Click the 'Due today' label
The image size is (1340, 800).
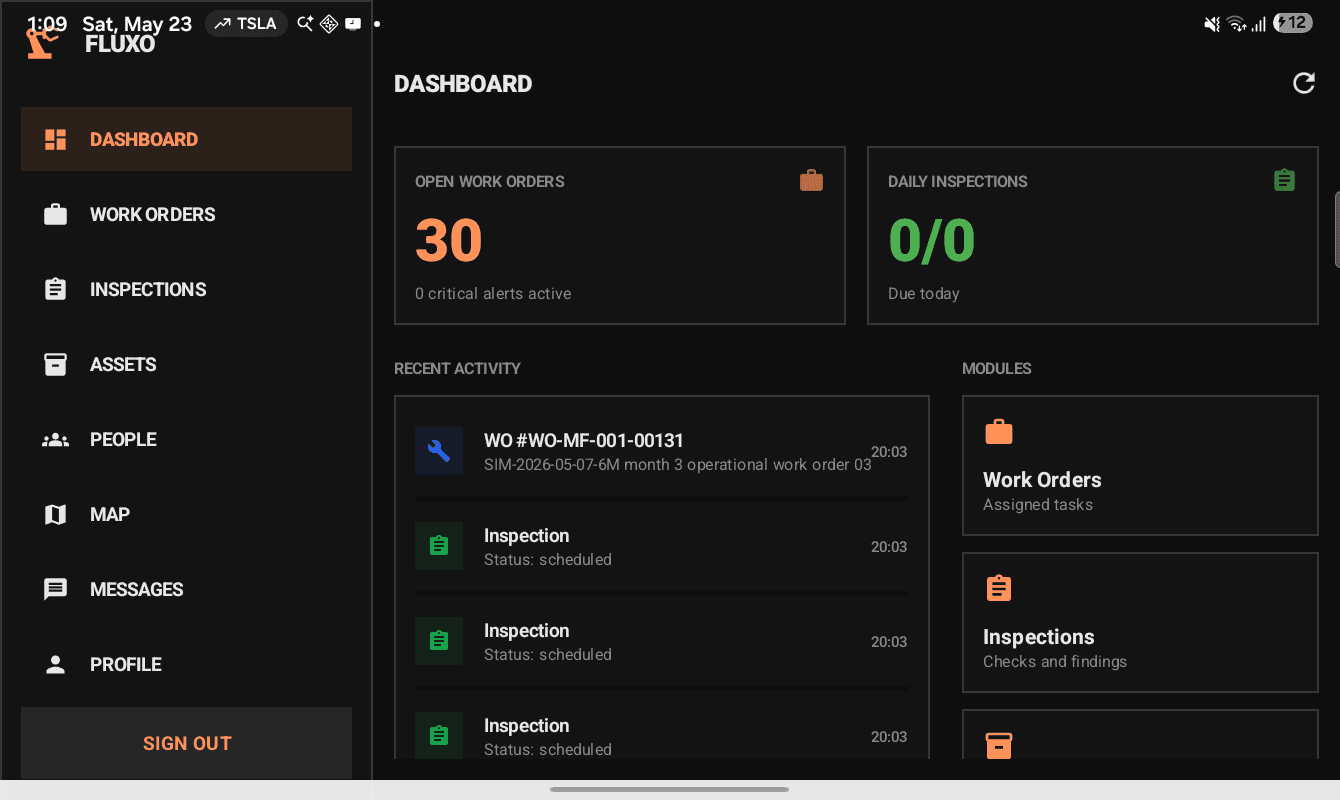[x=924, y=294]
